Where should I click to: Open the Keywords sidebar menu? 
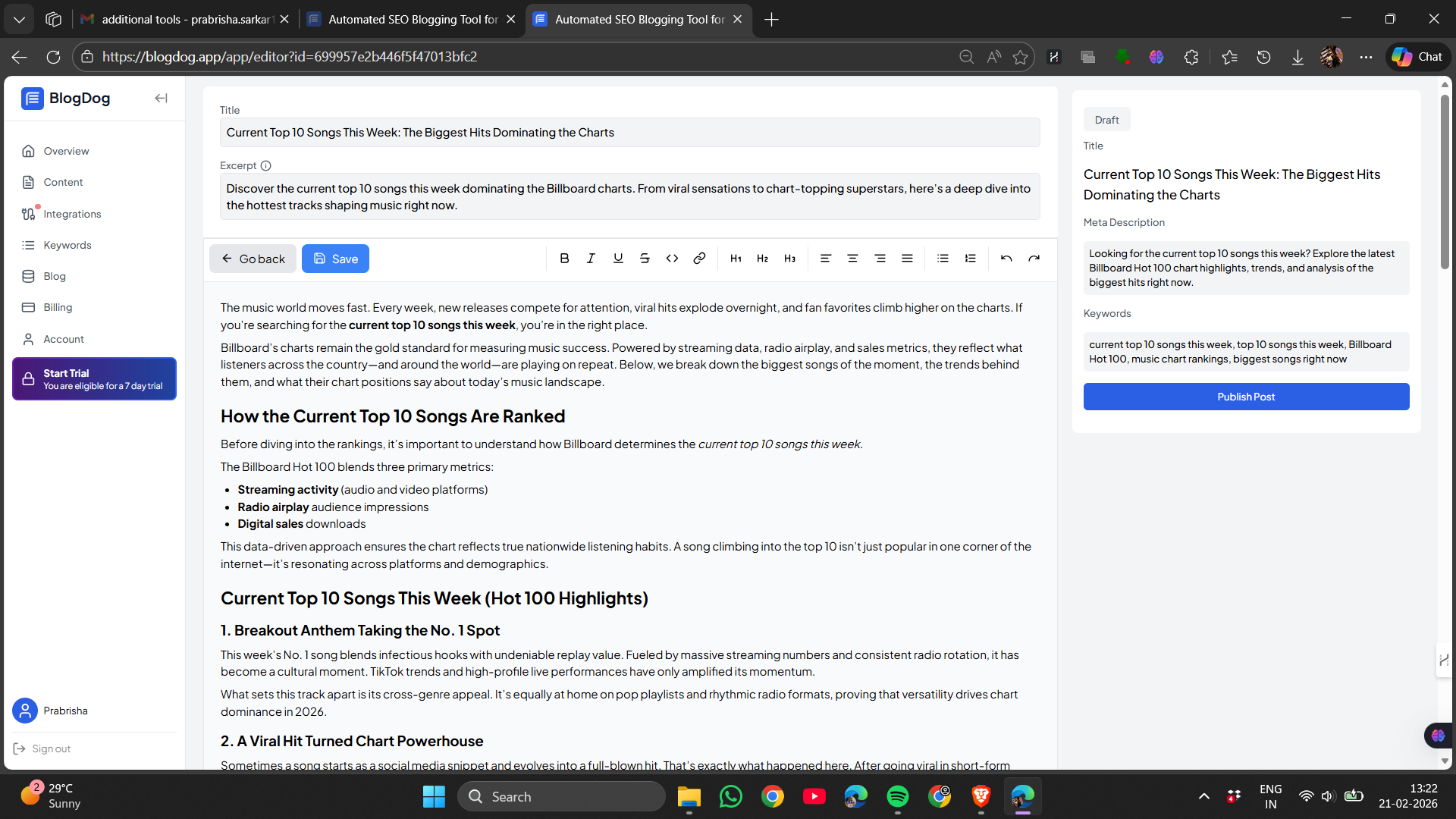click(67, 245)
